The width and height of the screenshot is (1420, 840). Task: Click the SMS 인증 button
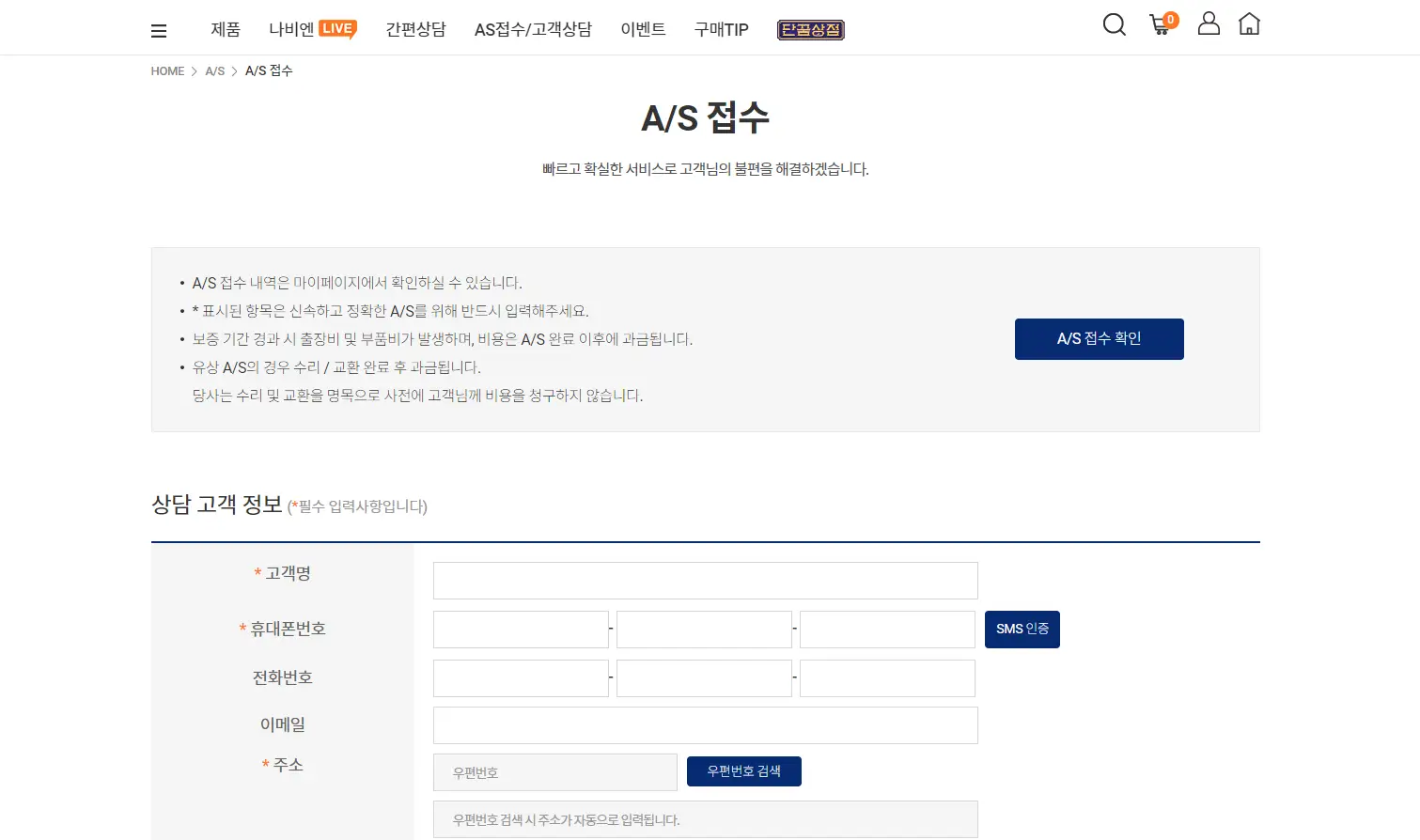[1022, 629]
